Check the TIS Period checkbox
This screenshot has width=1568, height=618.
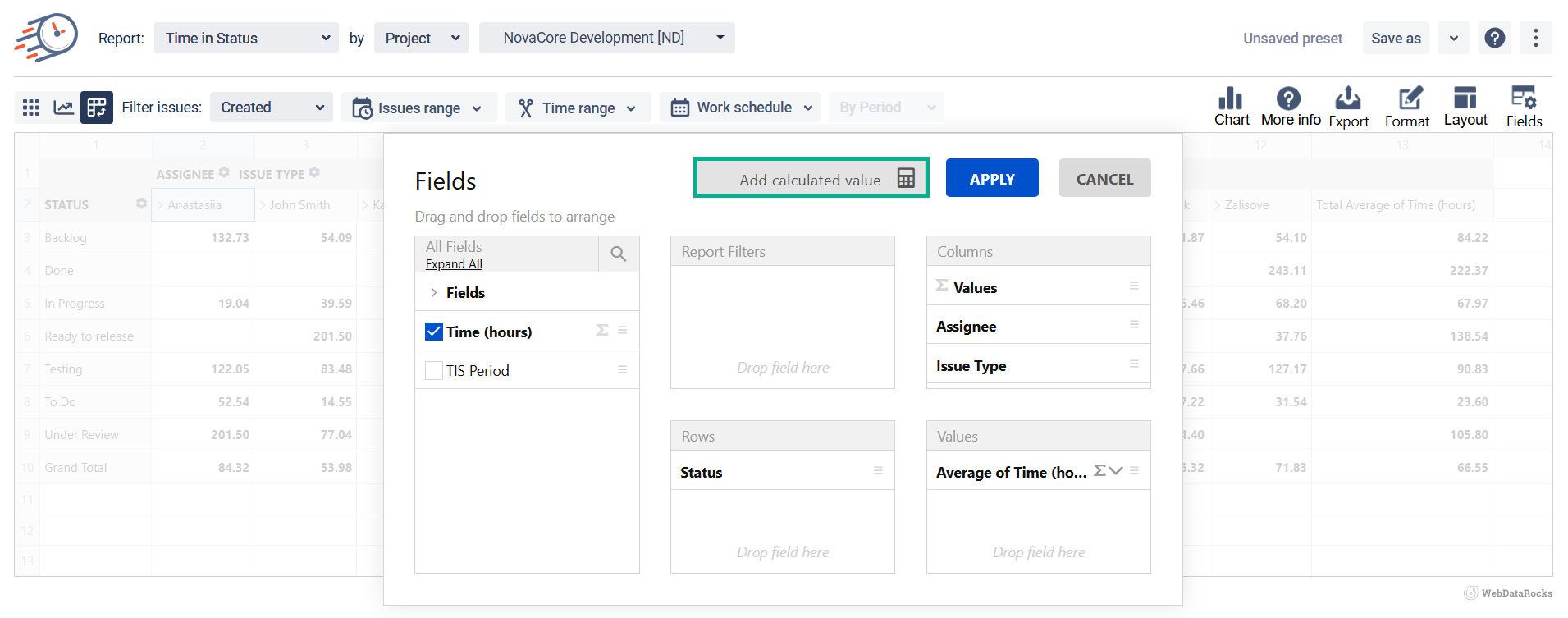[x=434, y=371]
